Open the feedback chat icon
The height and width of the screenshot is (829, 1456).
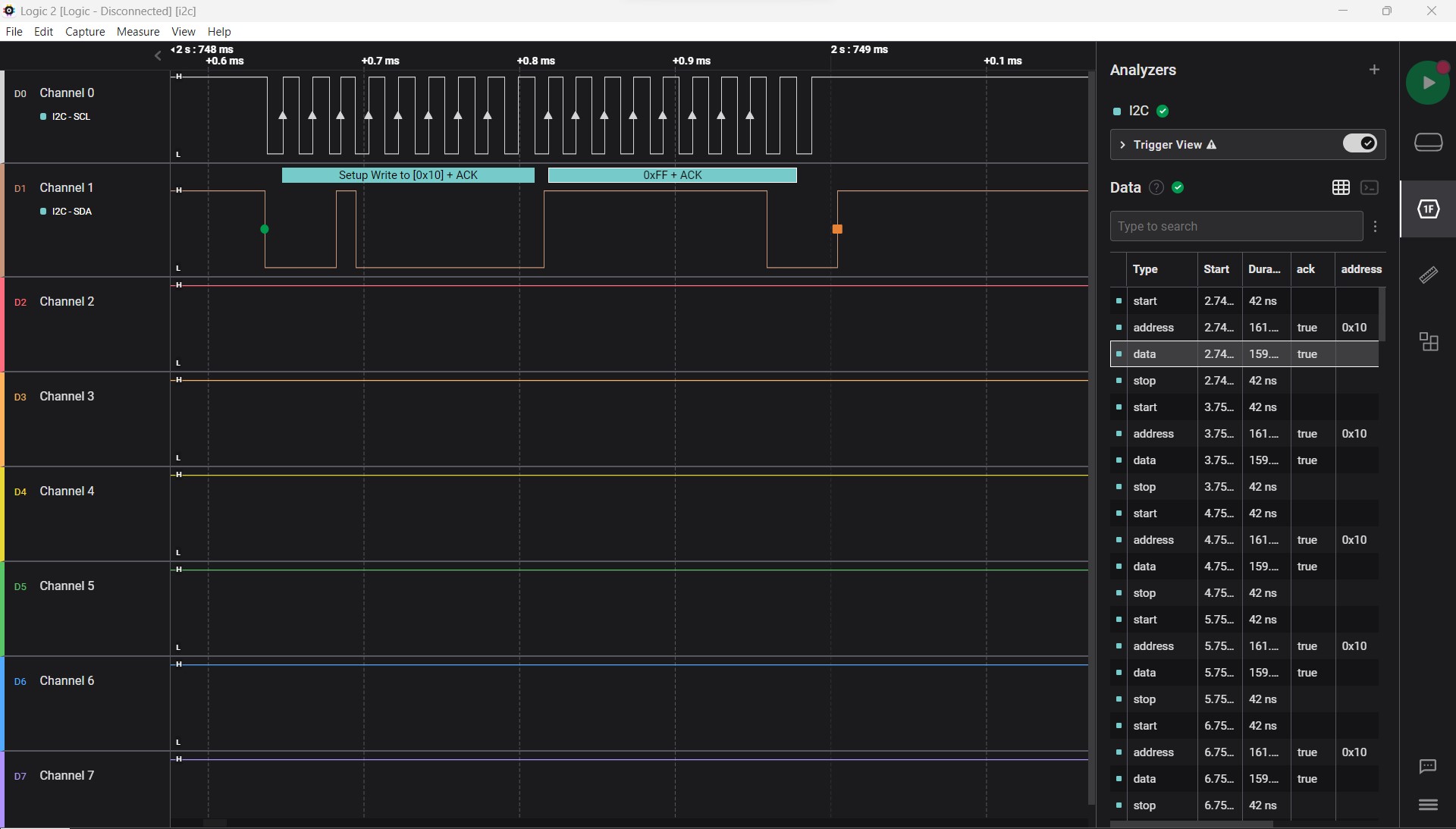[1429, 768]
